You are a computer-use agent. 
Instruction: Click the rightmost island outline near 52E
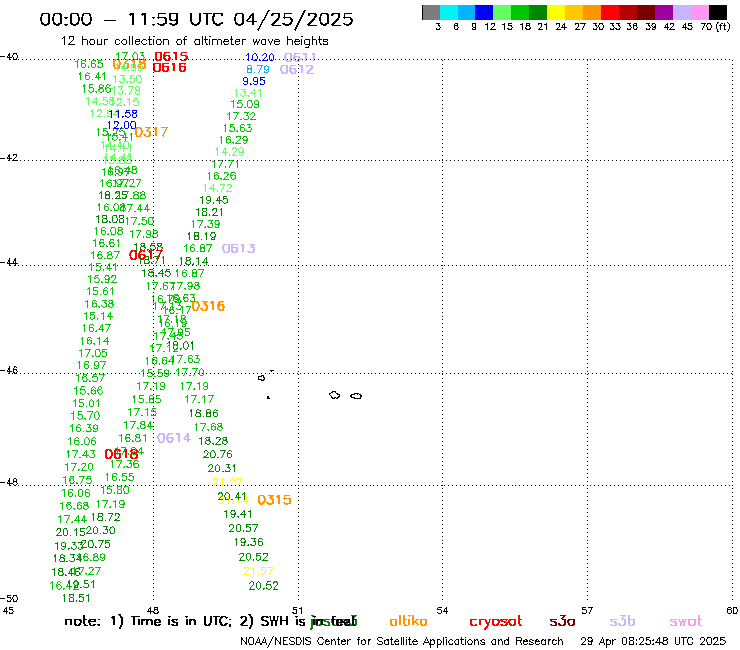[x=356, y=396]
